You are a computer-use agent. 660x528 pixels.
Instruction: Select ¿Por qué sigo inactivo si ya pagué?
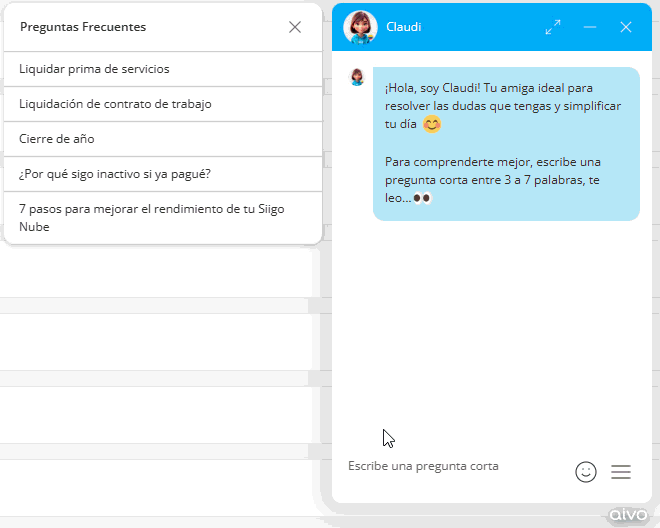pos(163,174)
